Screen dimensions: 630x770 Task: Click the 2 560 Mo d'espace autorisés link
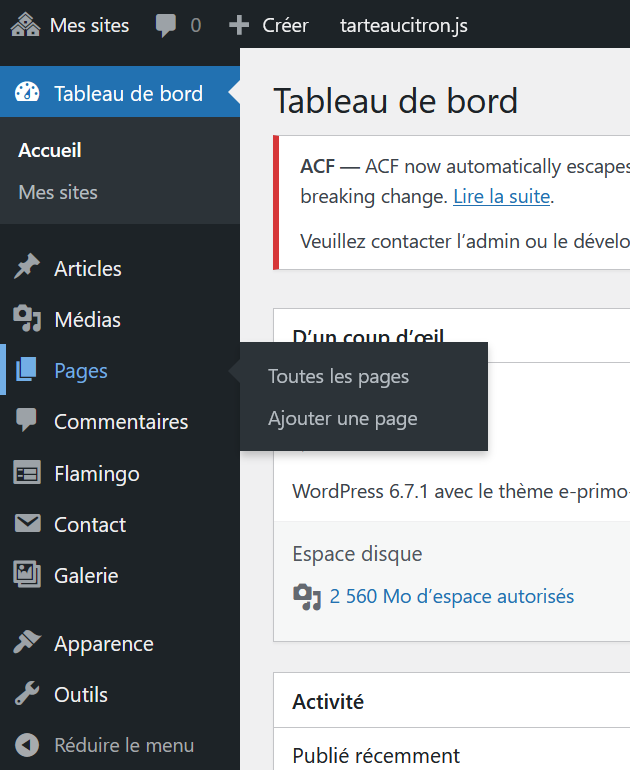(451, 597)
